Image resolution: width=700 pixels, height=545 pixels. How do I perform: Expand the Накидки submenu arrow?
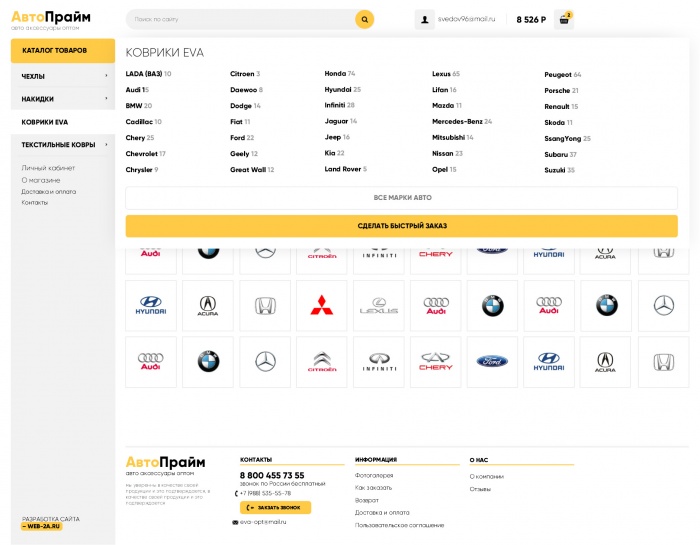(x=106, y=99)
